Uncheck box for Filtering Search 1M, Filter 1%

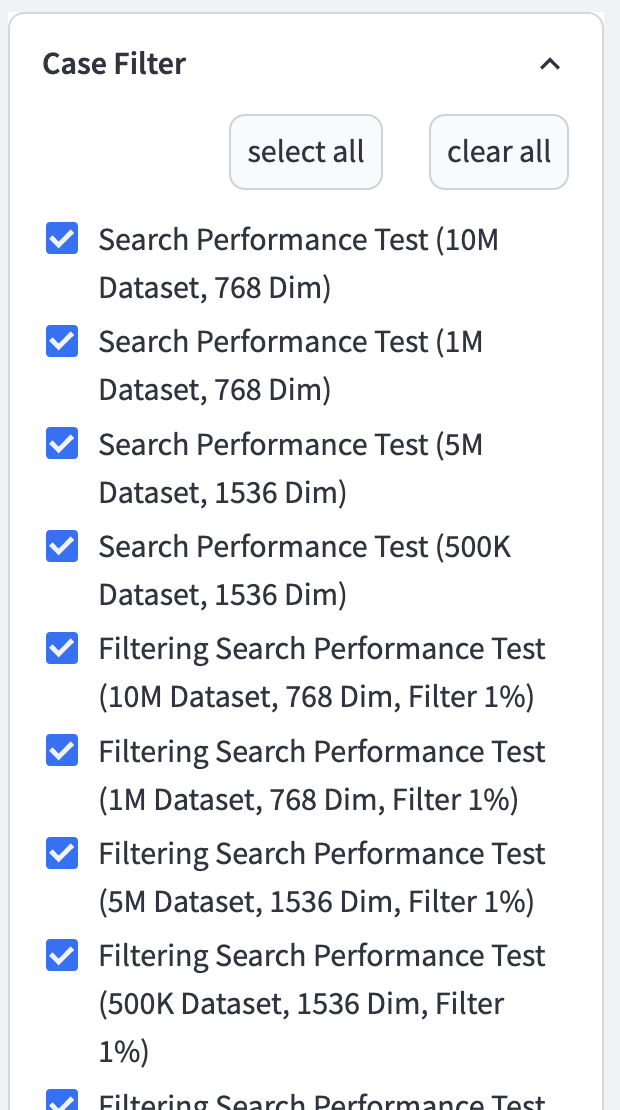coord(62,750)
